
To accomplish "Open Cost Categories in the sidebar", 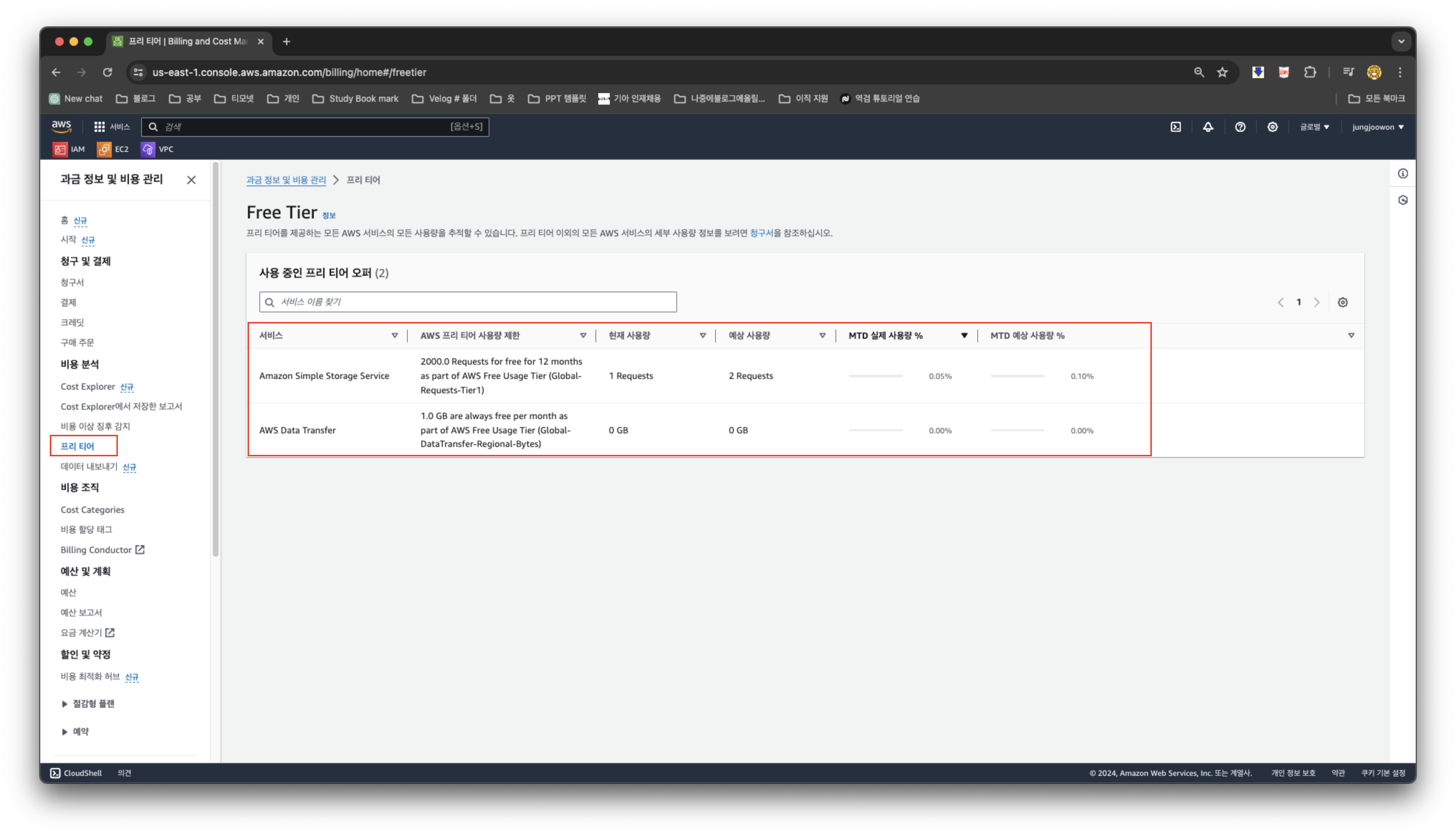I will (92, 509).
